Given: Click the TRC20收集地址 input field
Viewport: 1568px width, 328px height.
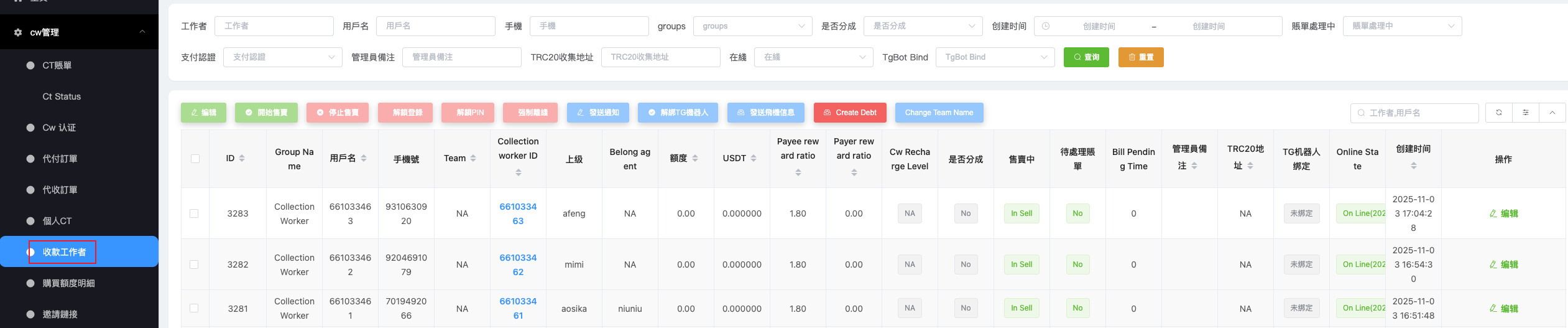Looking at the screenshot, I should click(660, 57).
